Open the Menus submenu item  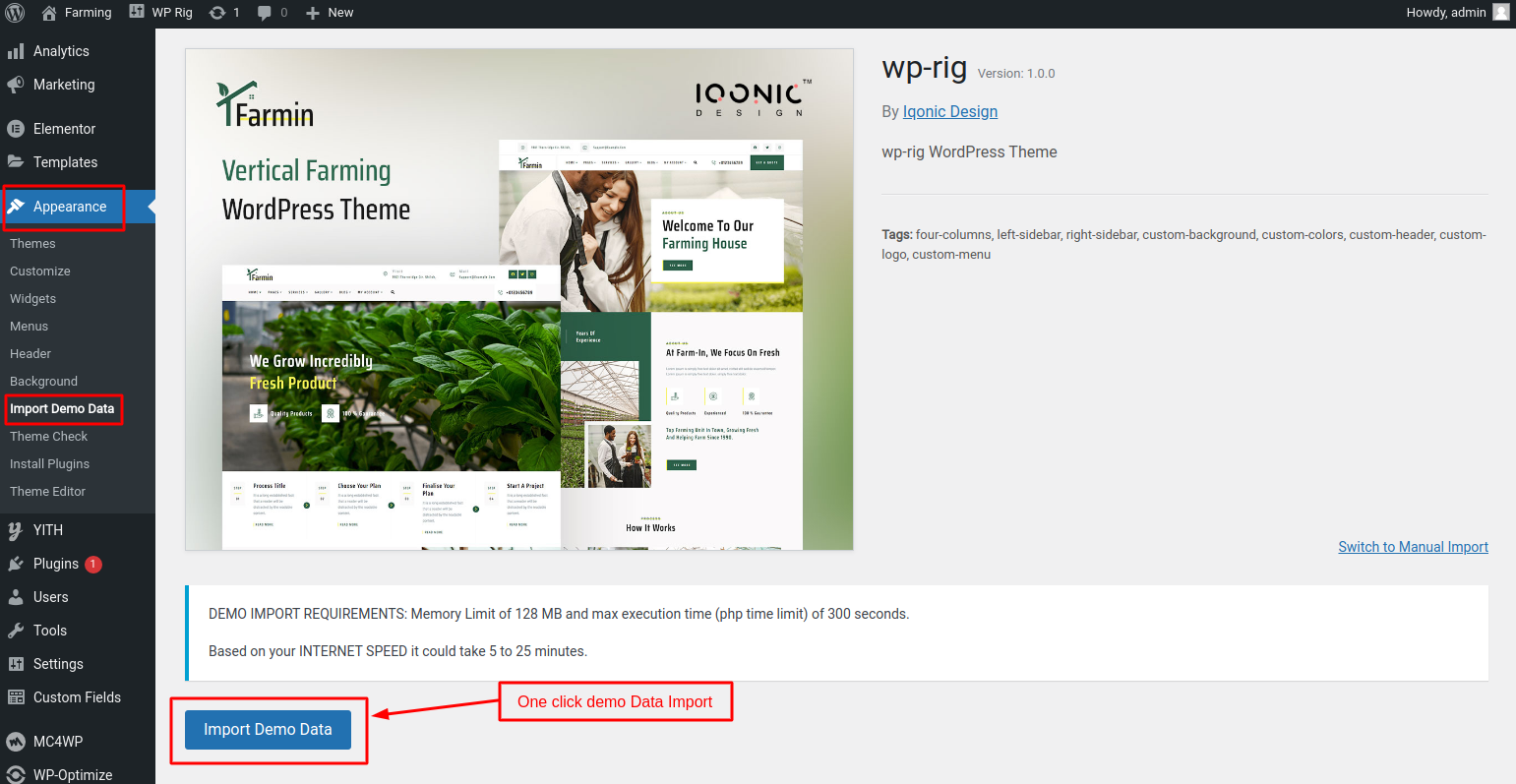click(30, 327)
